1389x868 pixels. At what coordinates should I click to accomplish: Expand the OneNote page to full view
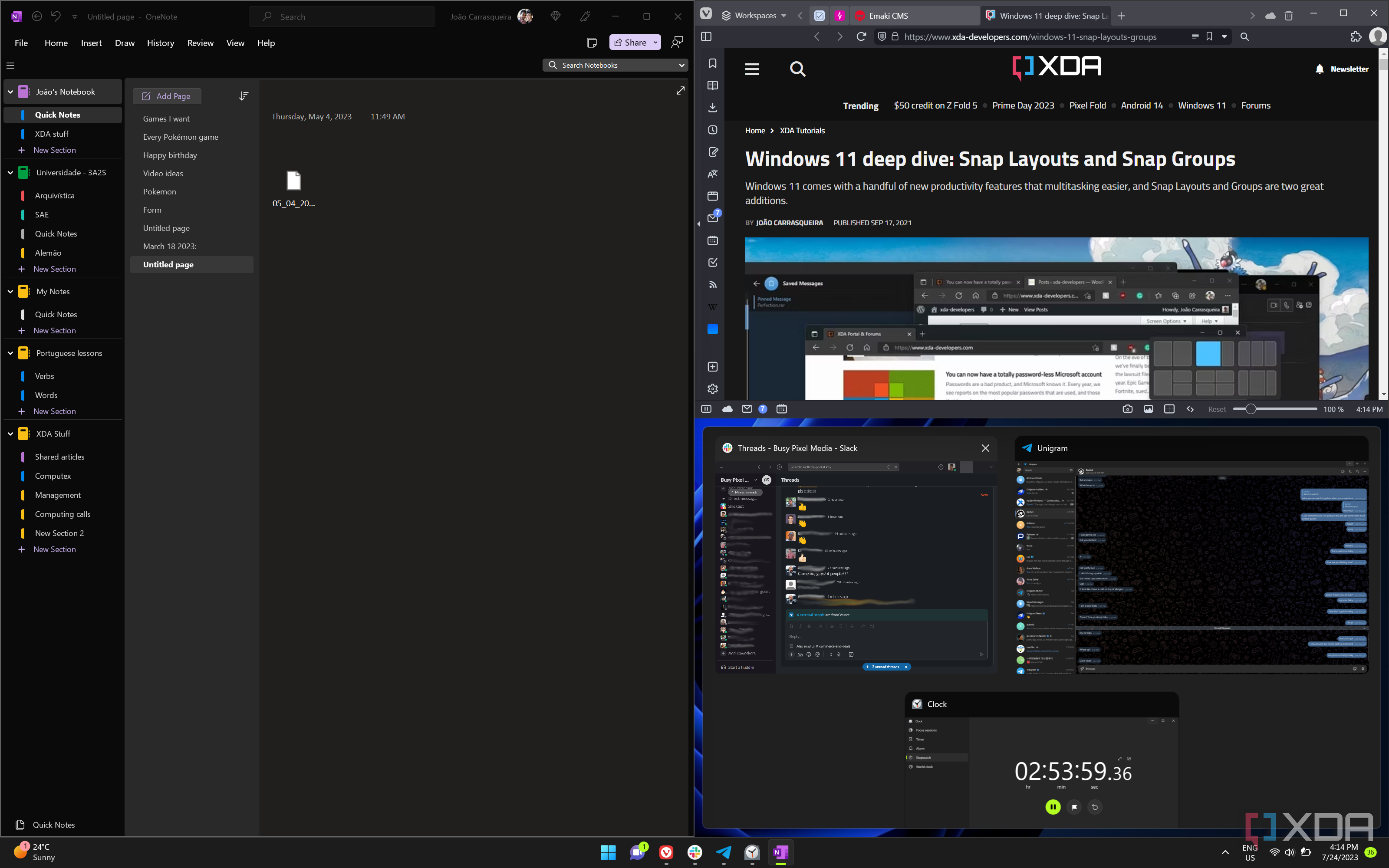[680, 91]
